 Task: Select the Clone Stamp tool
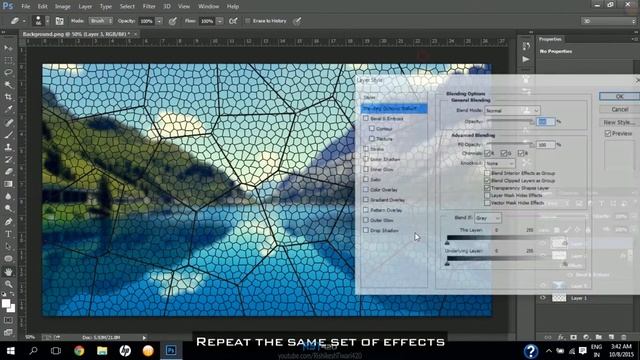coord(8,147)
